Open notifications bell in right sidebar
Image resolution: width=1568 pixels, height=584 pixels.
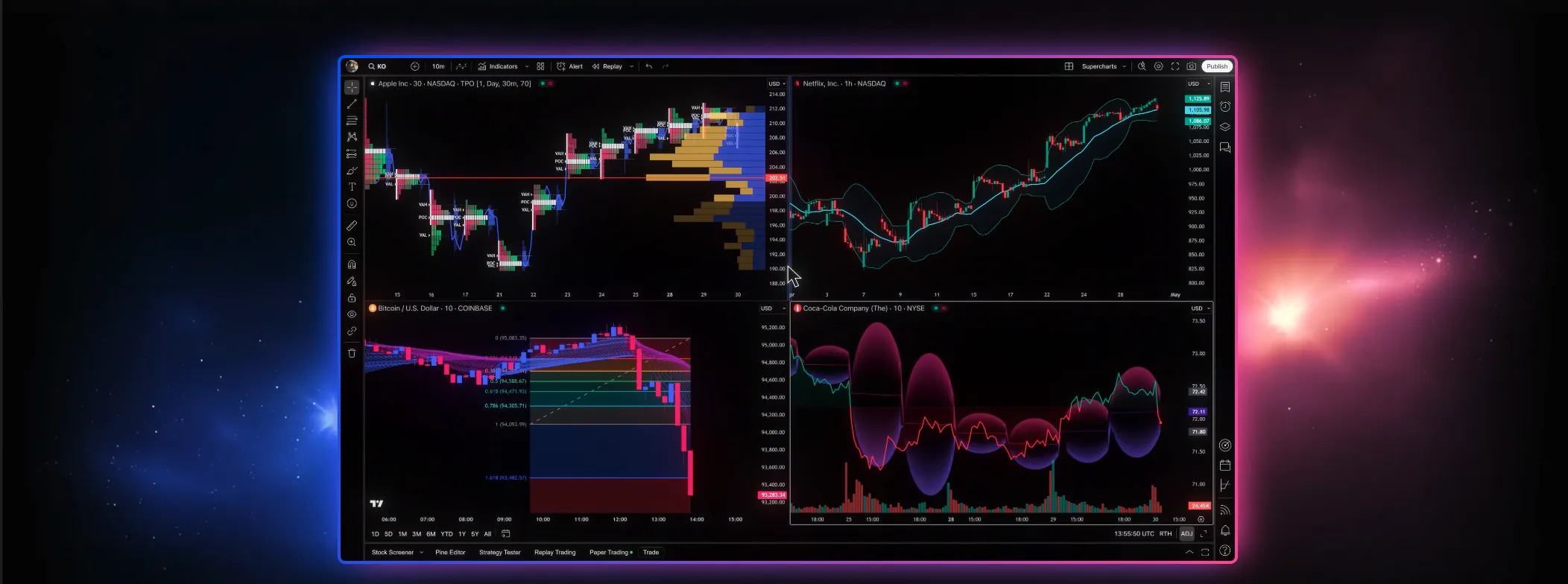tap(1225, 530)
